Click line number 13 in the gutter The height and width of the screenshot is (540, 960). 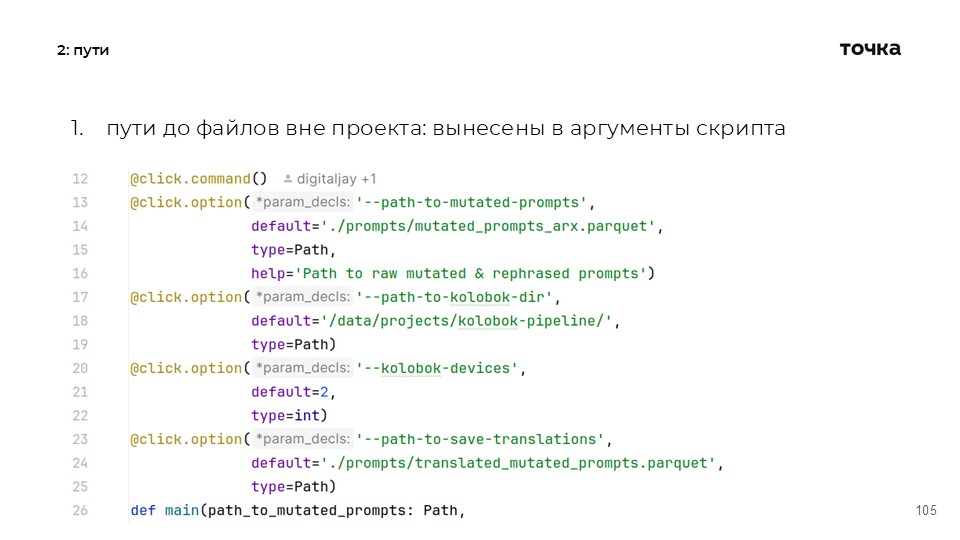pyautogui.click(x=80, y=203)
